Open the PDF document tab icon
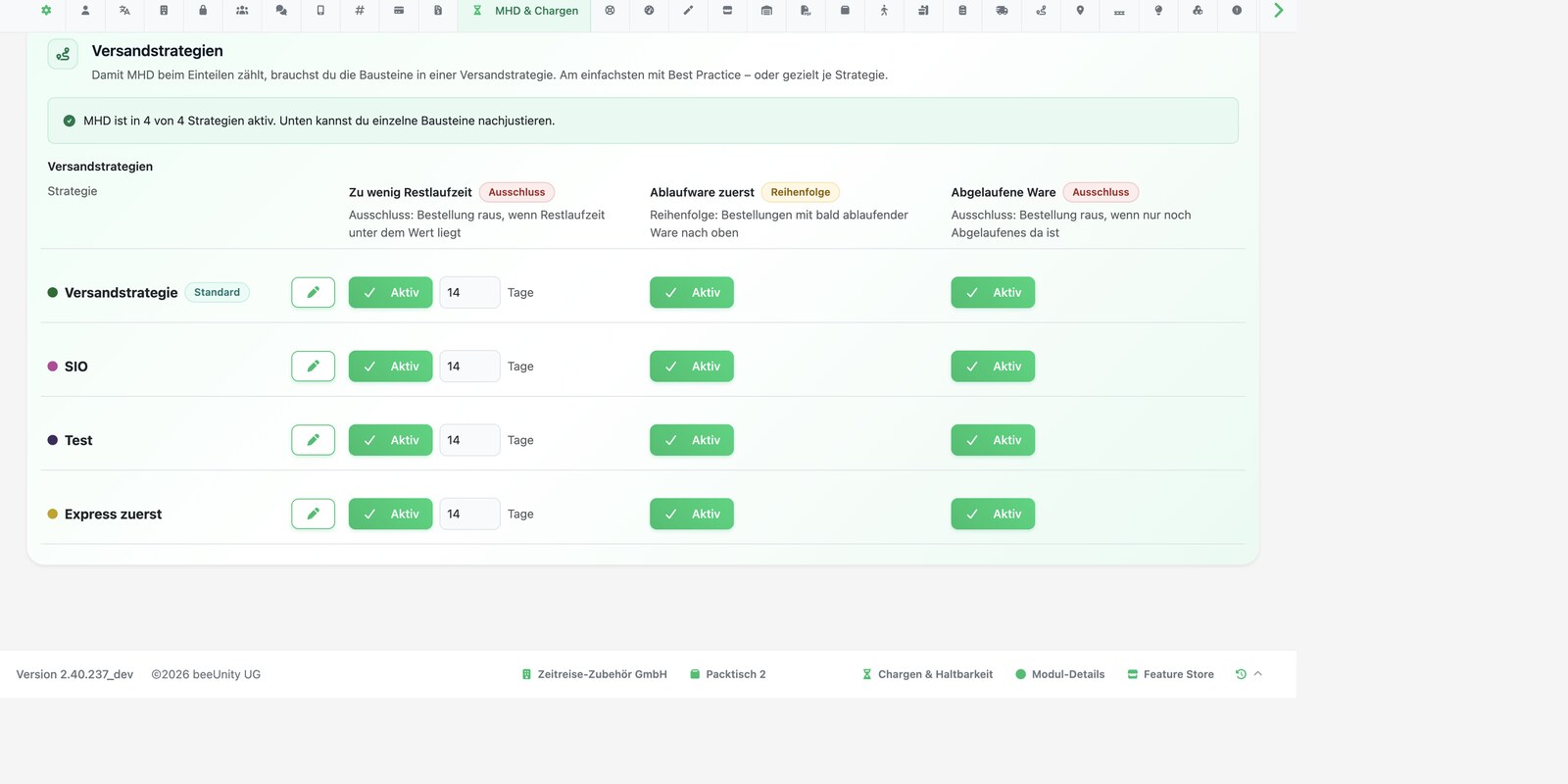The image size is (1568, 784). click(806, 11)
